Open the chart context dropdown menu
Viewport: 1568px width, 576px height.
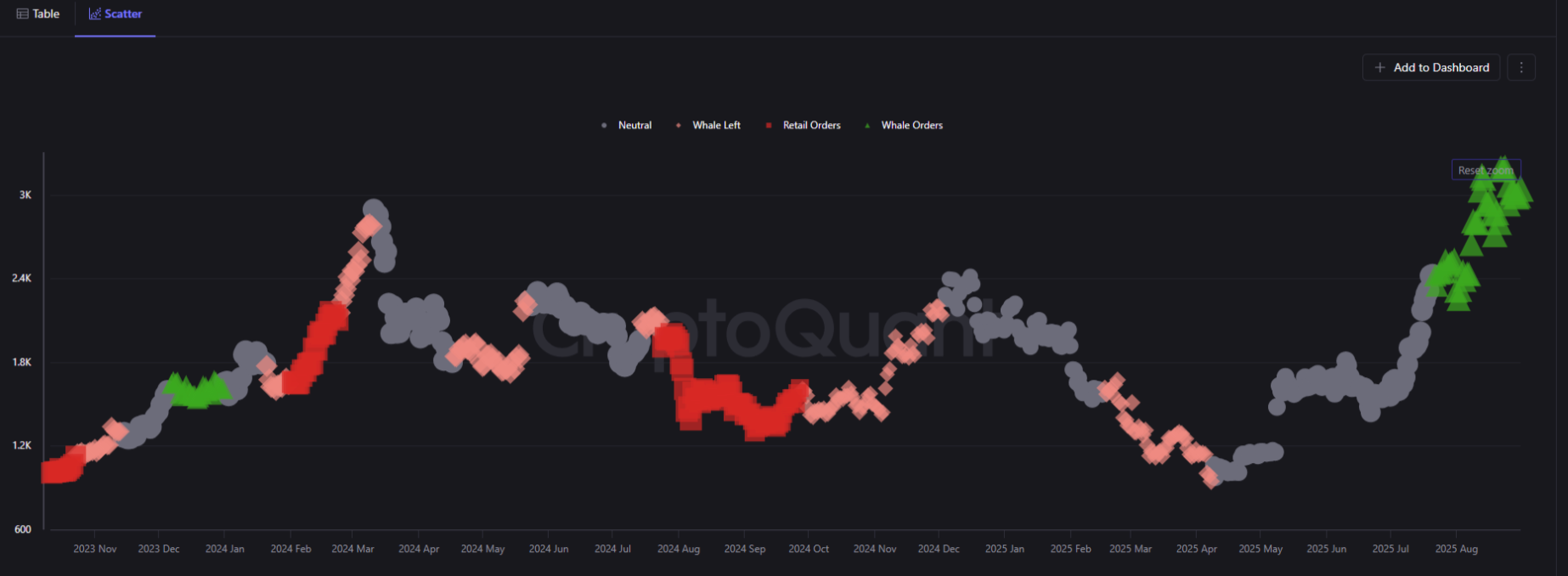click(1521, 67)
